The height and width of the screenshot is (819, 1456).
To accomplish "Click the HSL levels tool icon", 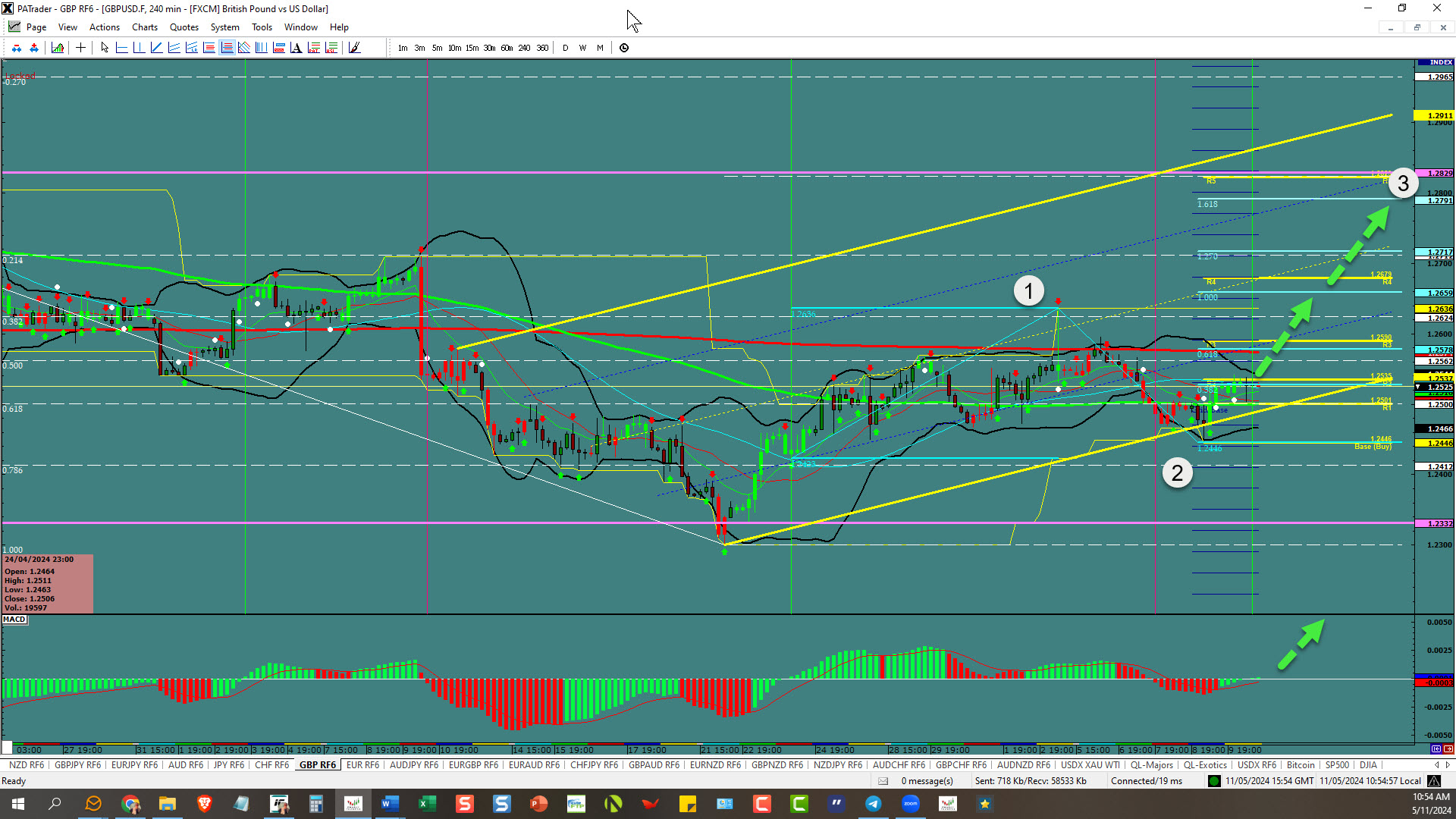I will [x=331, y=48].
